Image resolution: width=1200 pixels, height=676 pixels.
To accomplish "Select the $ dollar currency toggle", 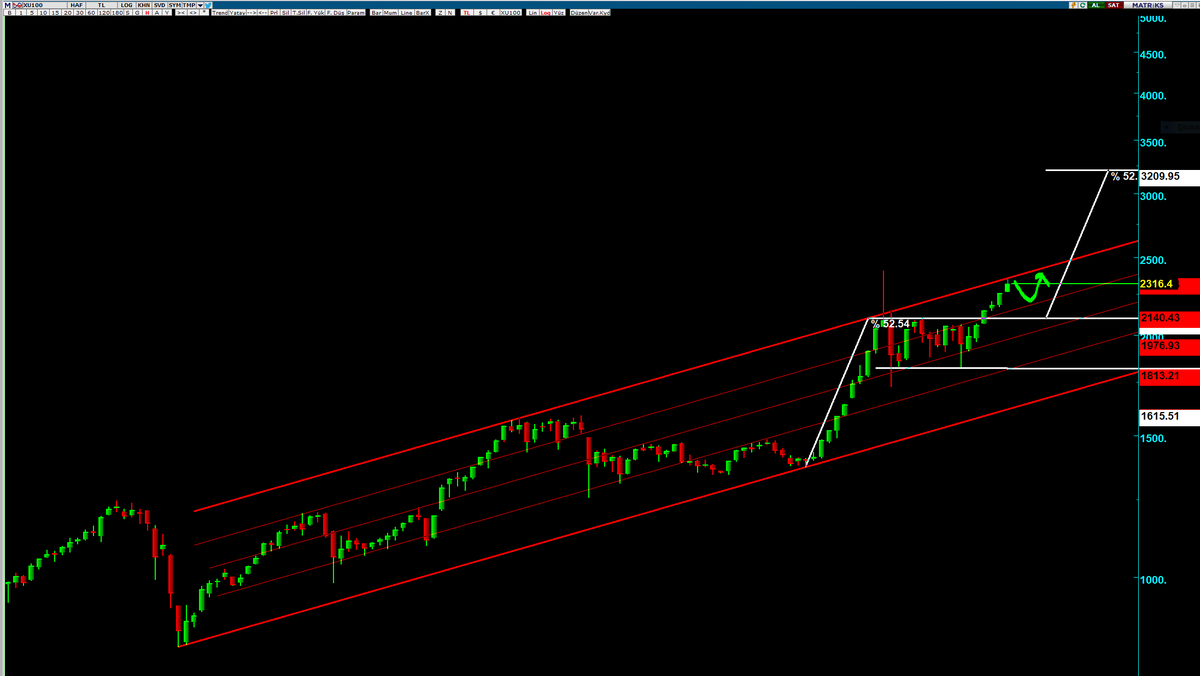I will point(480,12).
